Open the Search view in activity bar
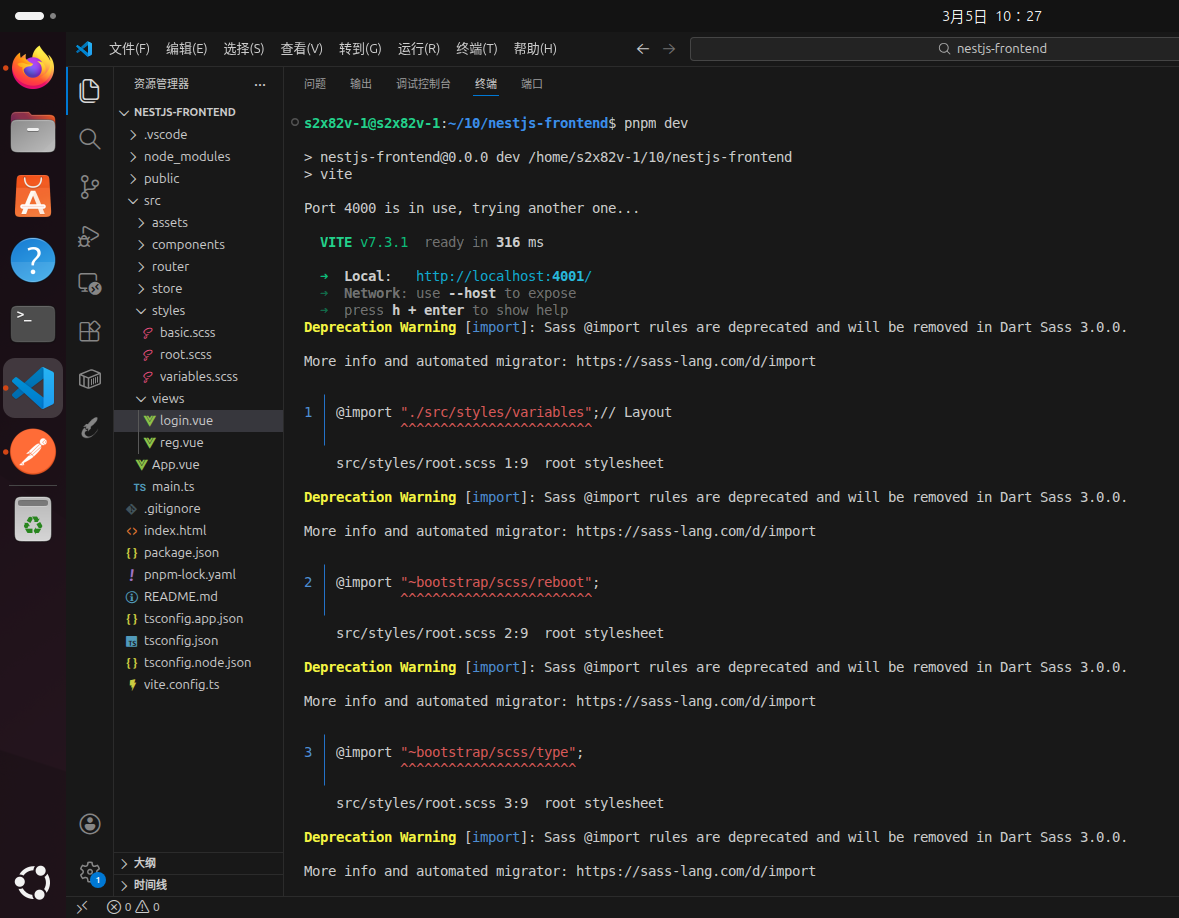Viewport: 1179px width, 918px height. pyautogui.click(x=90, y=139)
